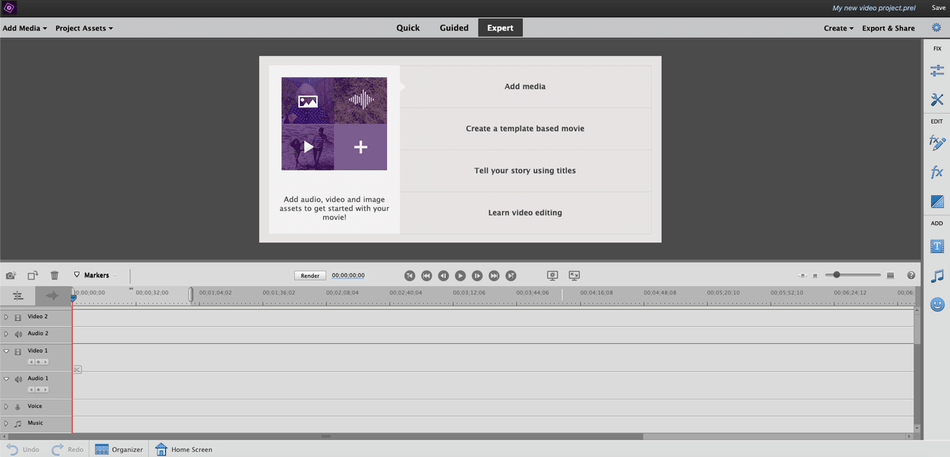Expand the Video 2 track
Image resolution: width=950 pixels, height=457 pixels.
pyautogui.click(x=6, y=317)
